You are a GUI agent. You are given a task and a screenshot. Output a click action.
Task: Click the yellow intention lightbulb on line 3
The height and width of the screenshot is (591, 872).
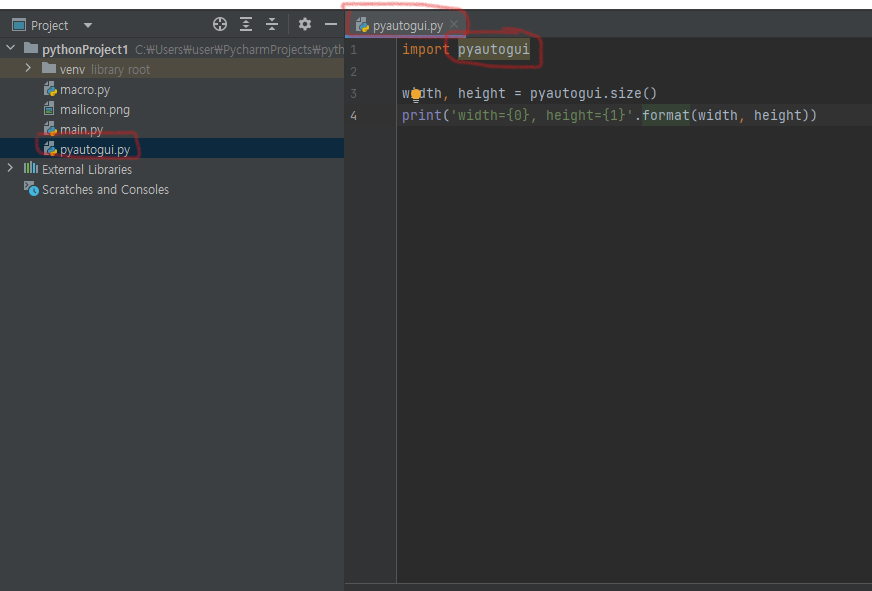(x=416, y=95)
